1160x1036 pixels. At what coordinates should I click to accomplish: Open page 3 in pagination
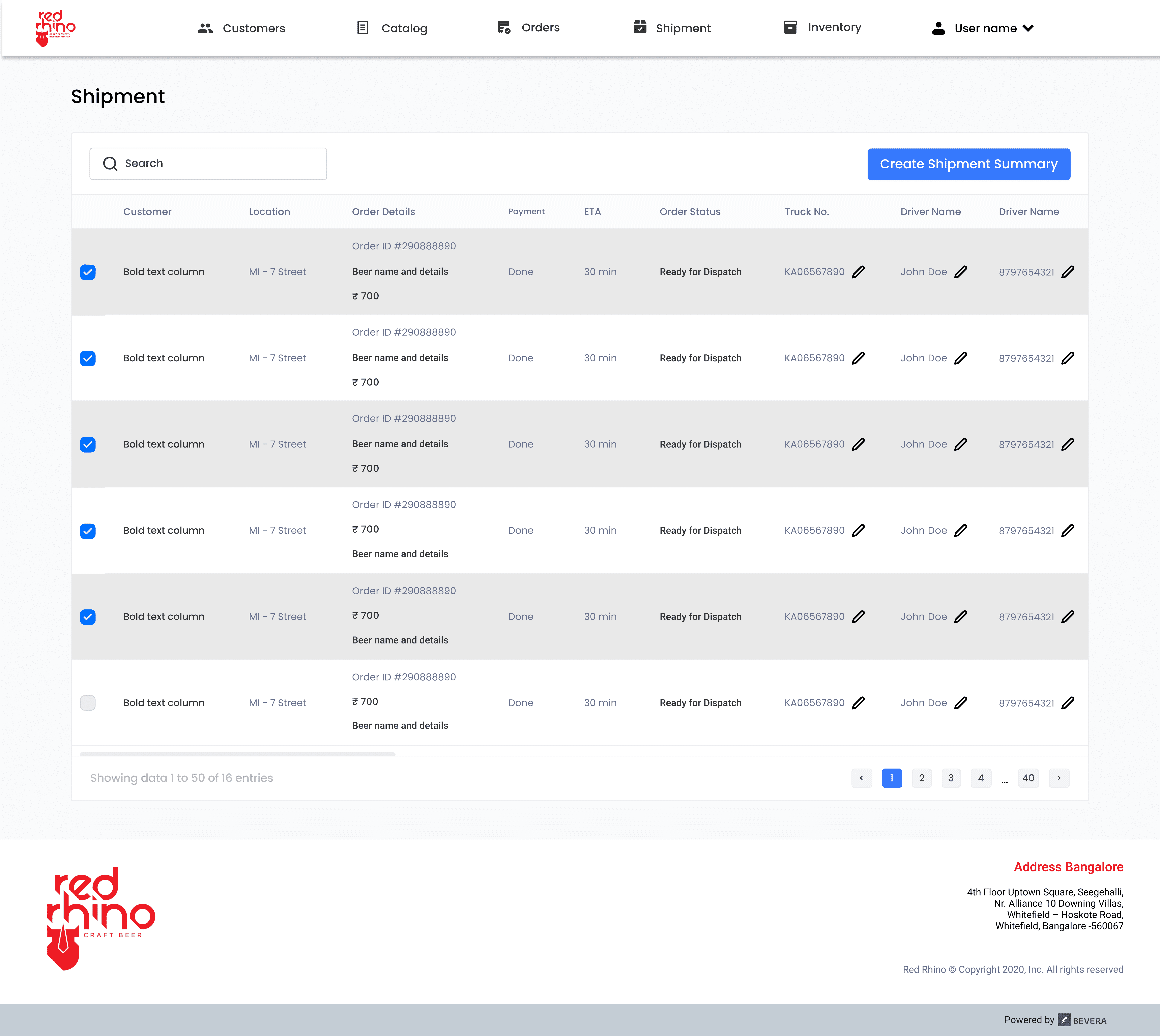click(951, 778)
